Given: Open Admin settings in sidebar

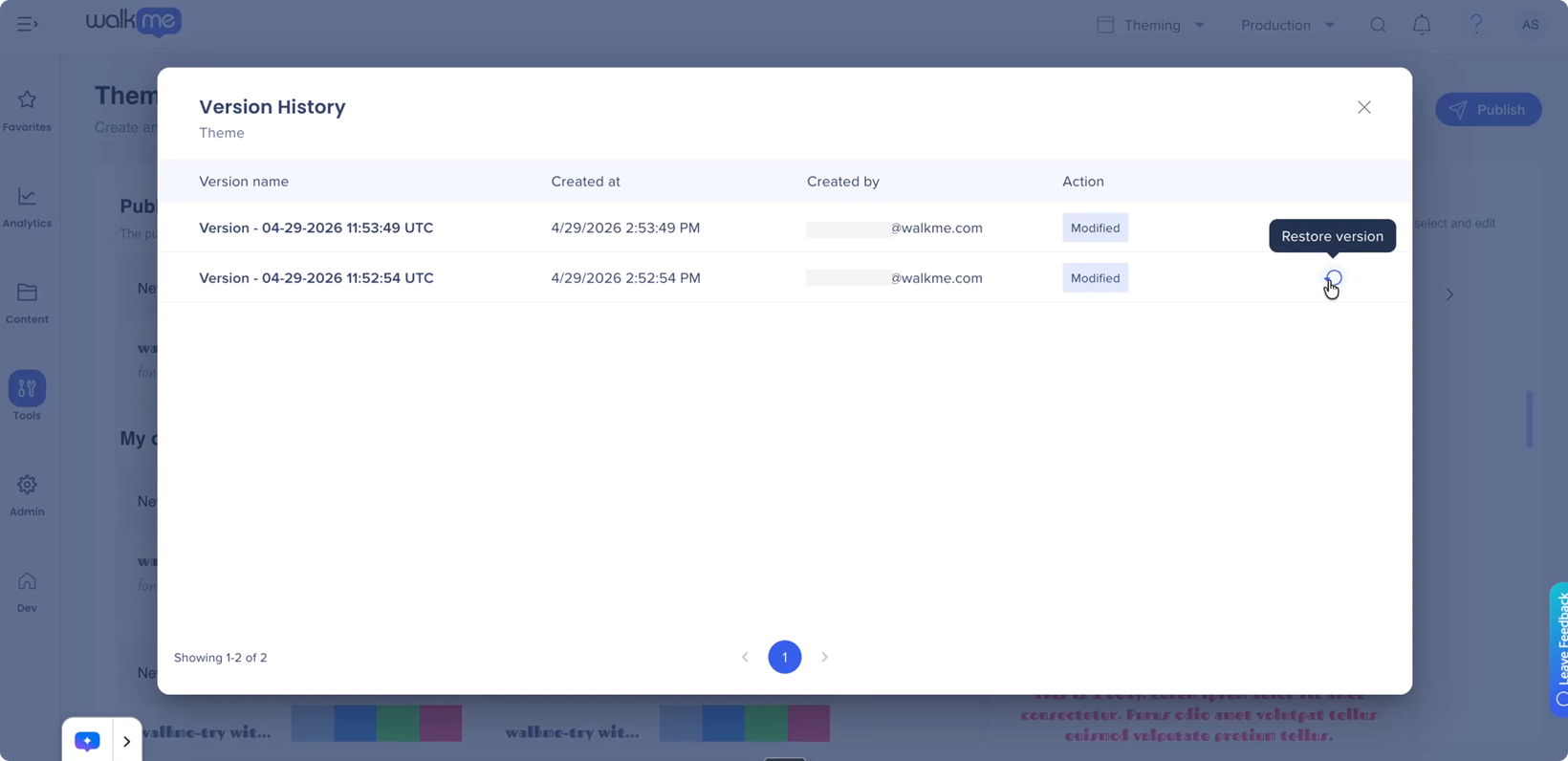Looking at the screenshot, I should tap(27, 494).
